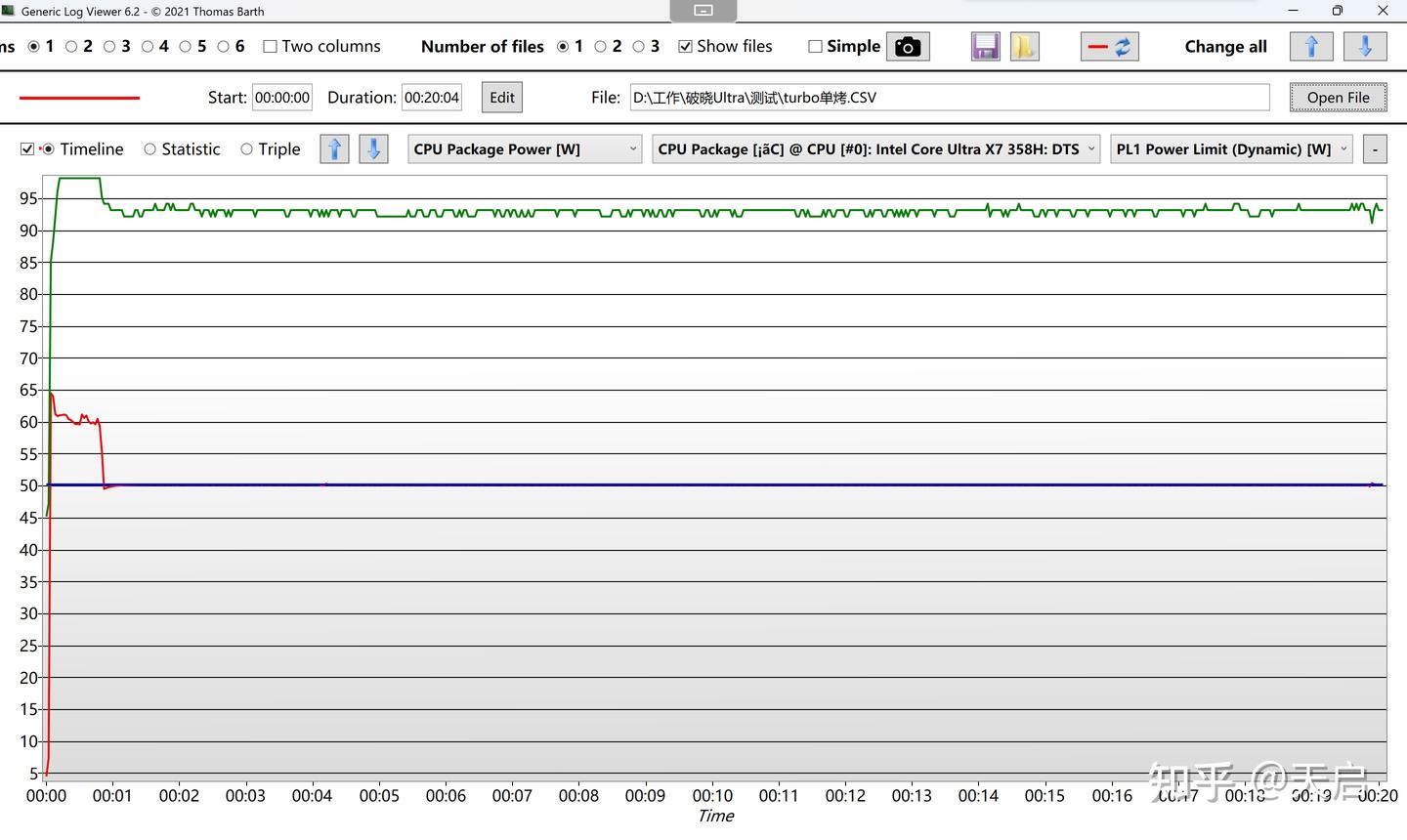Screen dimensions: 1407x840
Task: Click the Number of files label
Action: pyautogui.click(x=483, y=47)
